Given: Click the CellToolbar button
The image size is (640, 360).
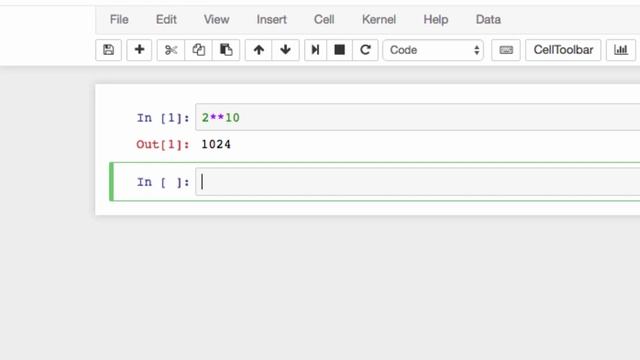Looking at the screenshot, I should [563, 50].
